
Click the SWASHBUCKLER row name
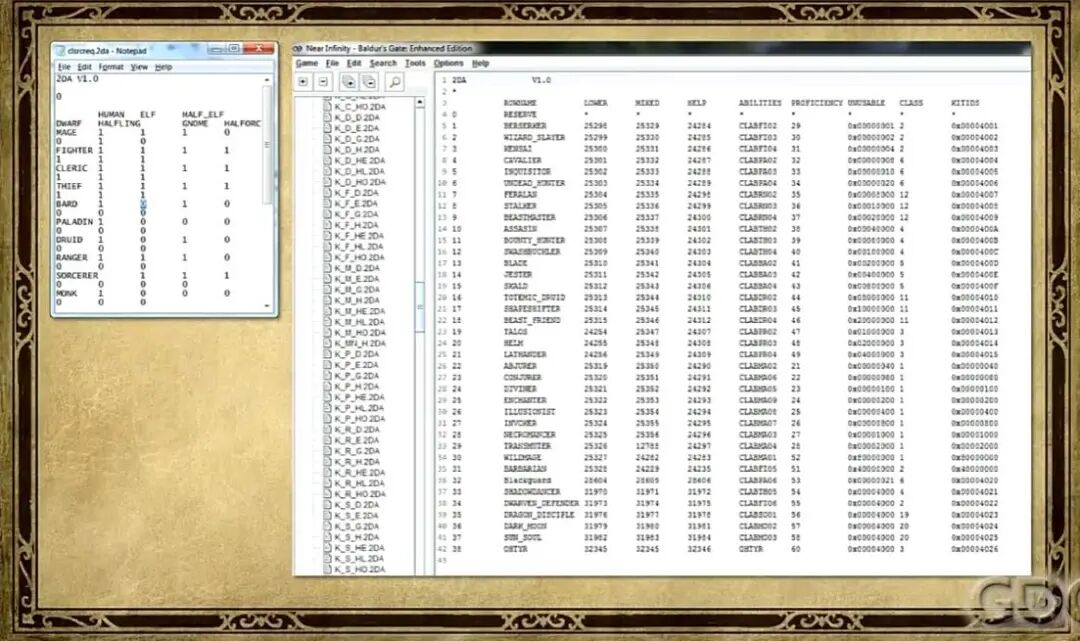[532, 251]
